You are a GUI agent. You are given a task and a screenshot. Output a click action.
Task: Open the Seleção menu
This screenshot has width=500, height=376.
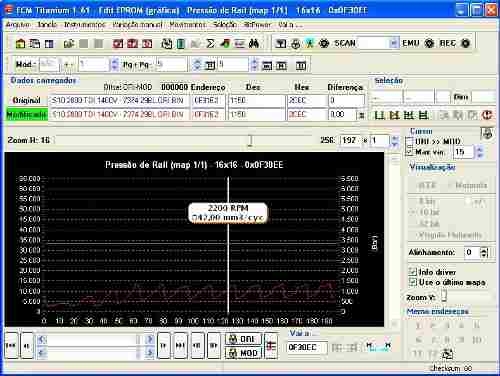point(225,25)
